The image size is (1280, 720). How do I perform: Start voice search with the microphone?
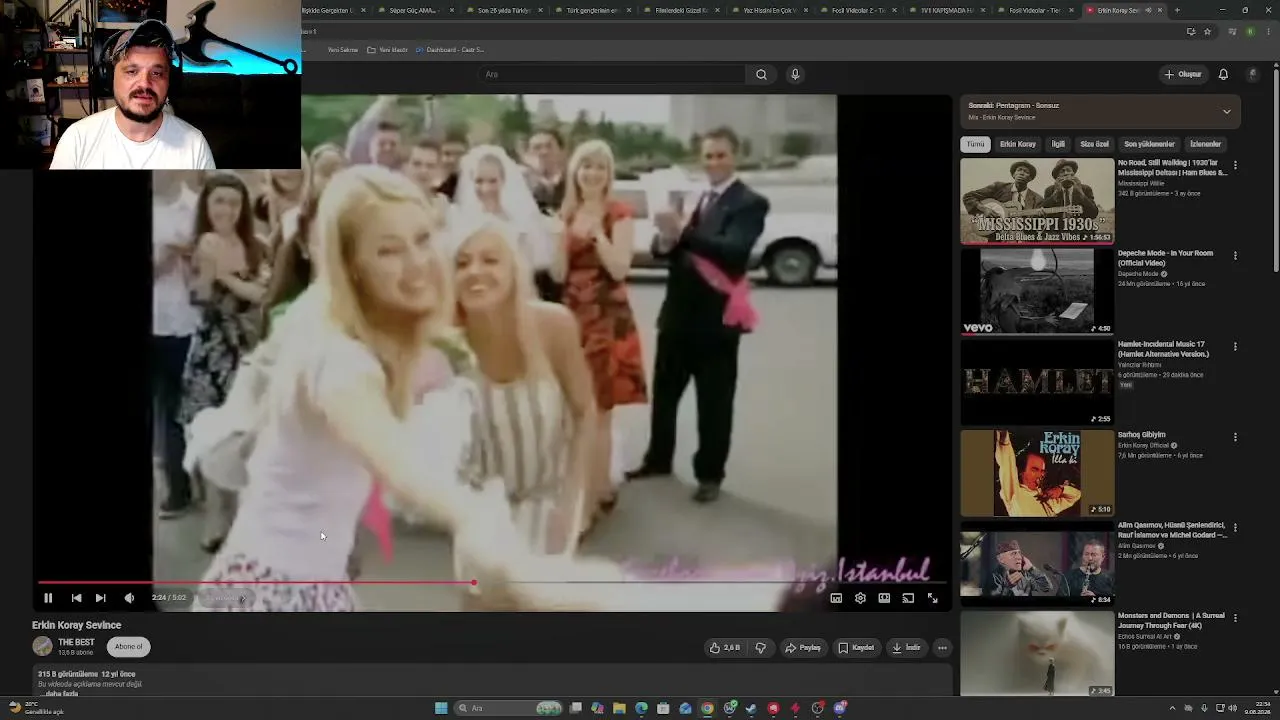tap(795, 74)
